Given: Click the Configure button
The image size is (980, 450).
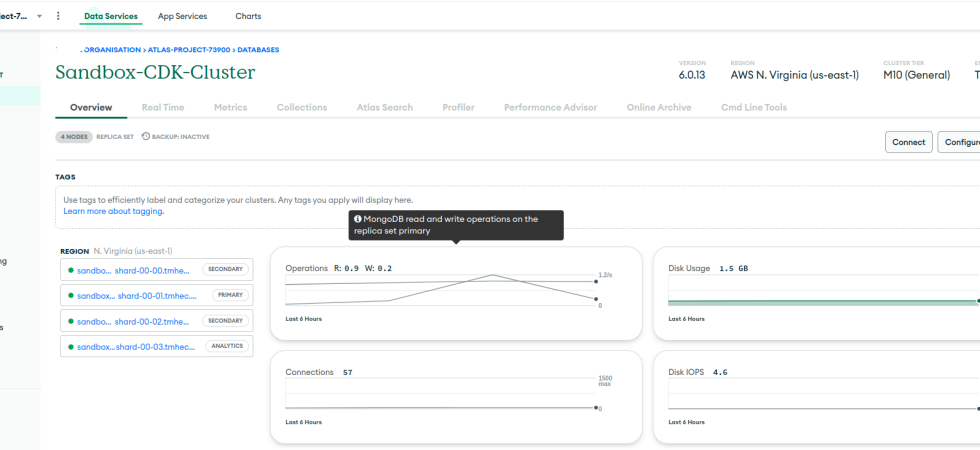Looking at the screenshot, I should [x=959, y=142].
